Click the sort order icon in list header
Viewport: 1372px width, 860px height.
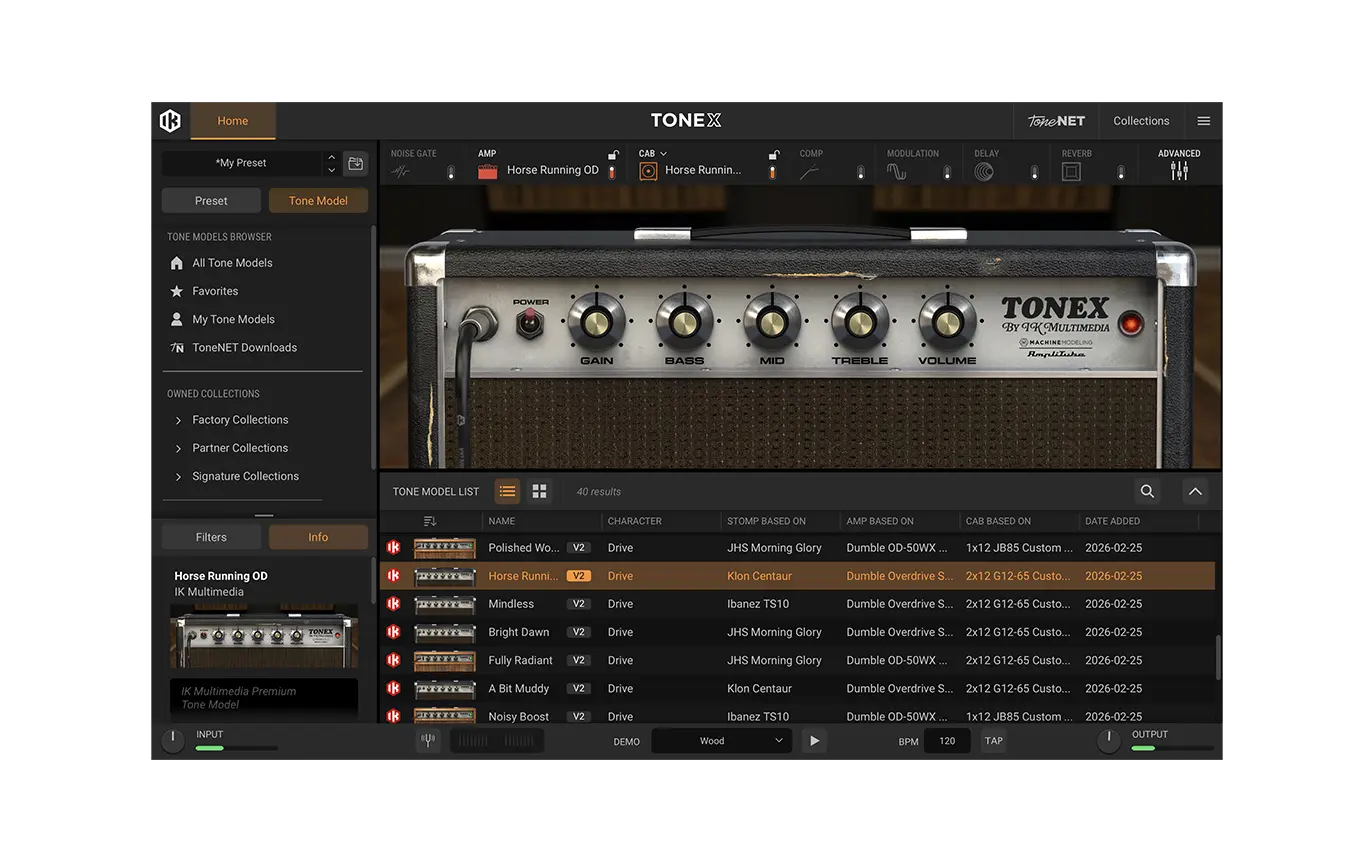[430, 521]
